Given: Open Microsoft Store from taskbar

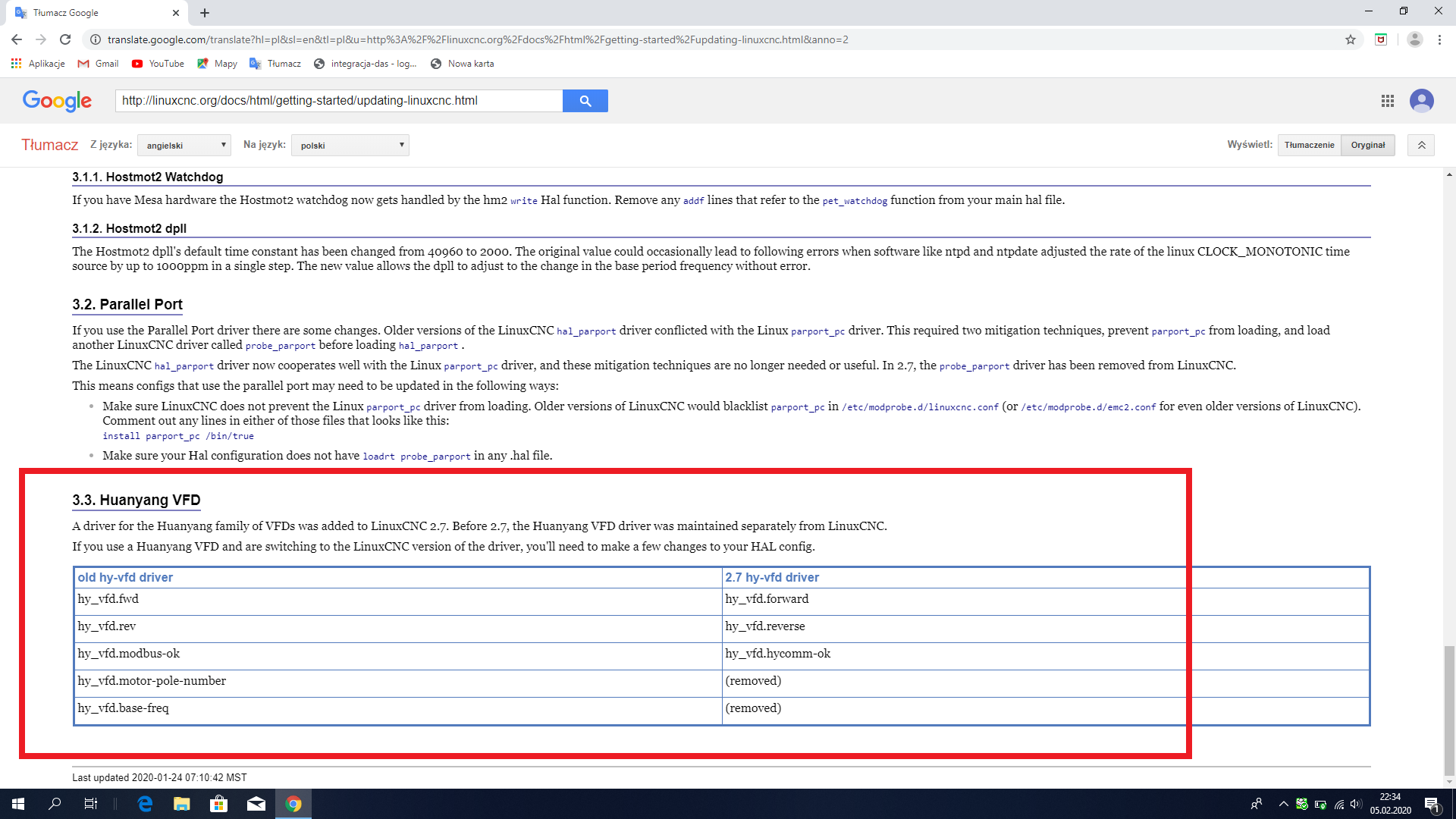Looking at the screenshot, I should click(x=219, y=804).
